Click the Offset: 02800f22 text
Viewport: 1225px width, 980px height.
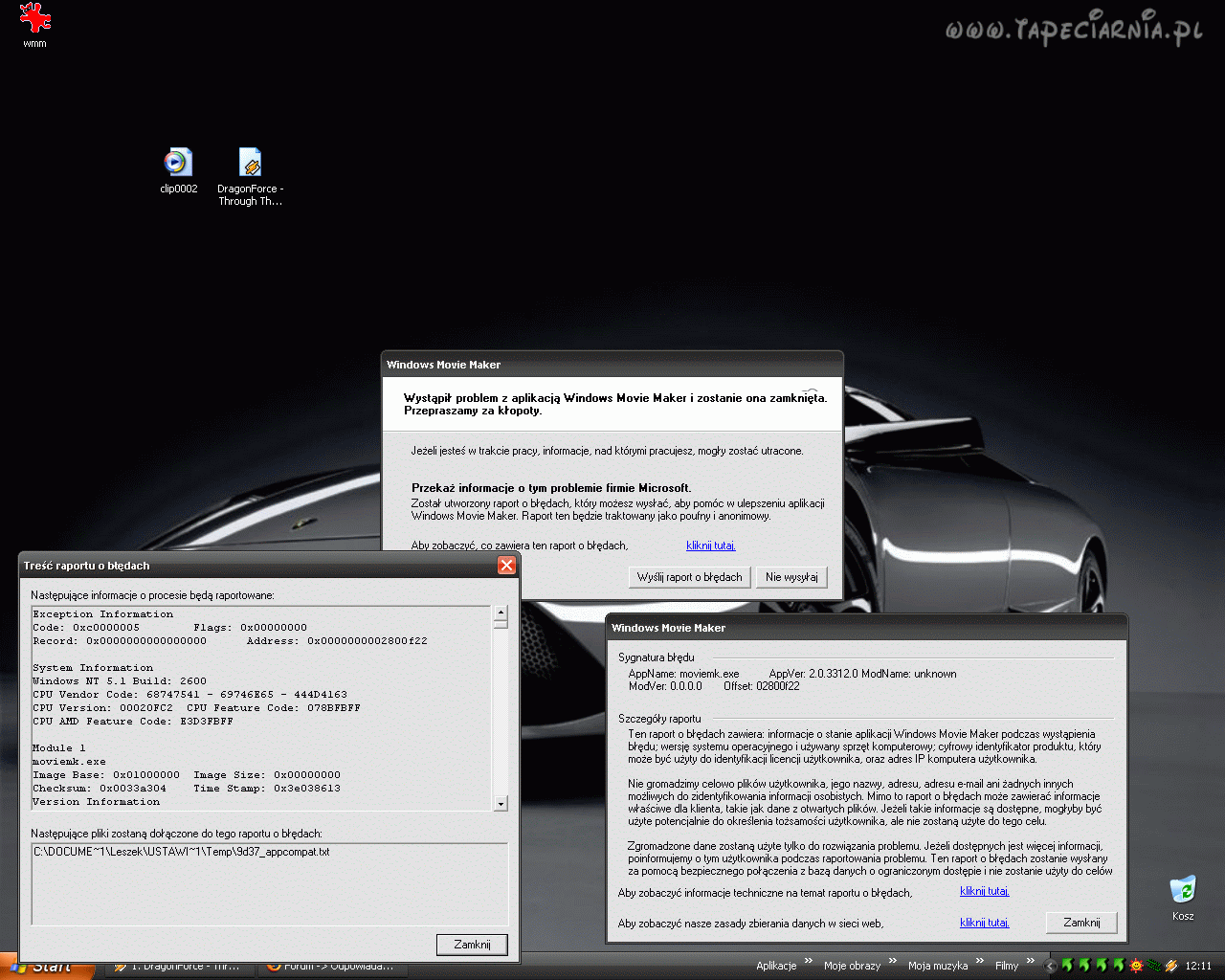(x=762, y=686)
